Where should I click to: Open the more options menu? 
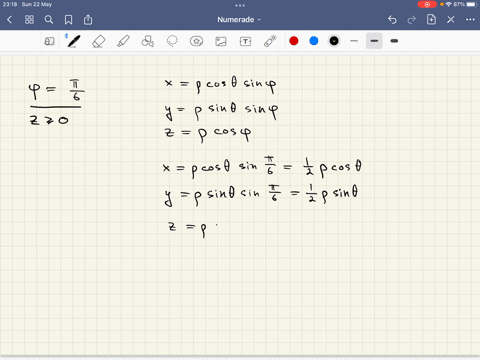pos(470,20)
